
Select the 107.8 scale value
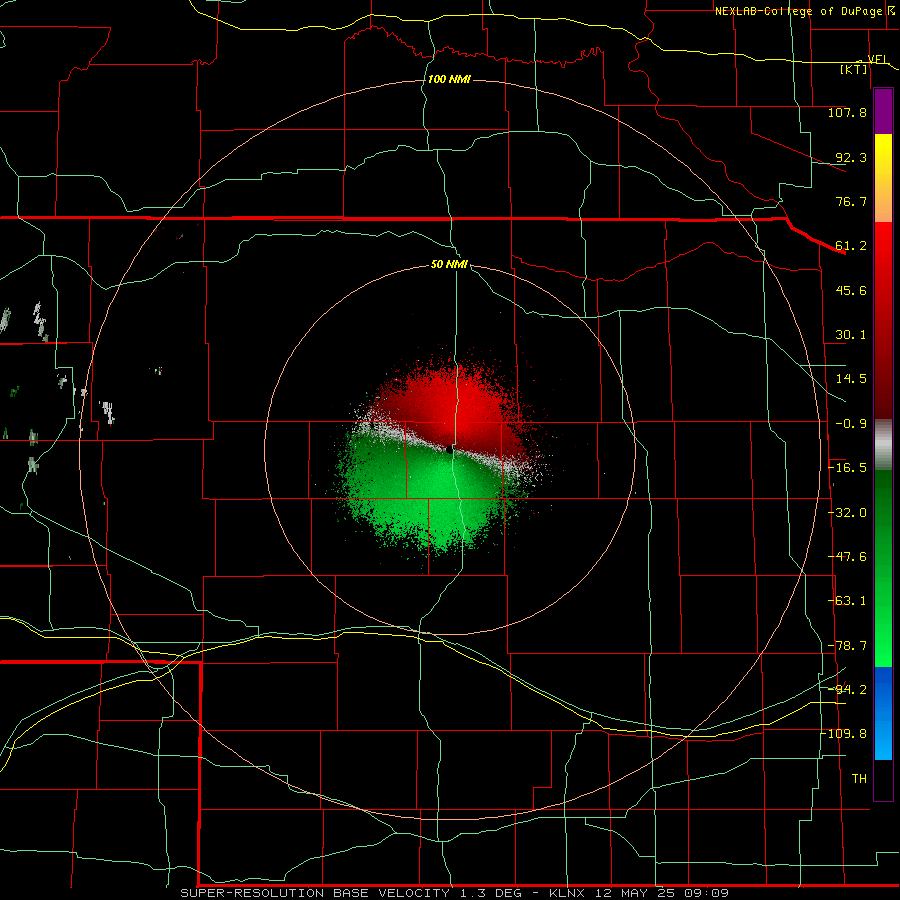847,112
